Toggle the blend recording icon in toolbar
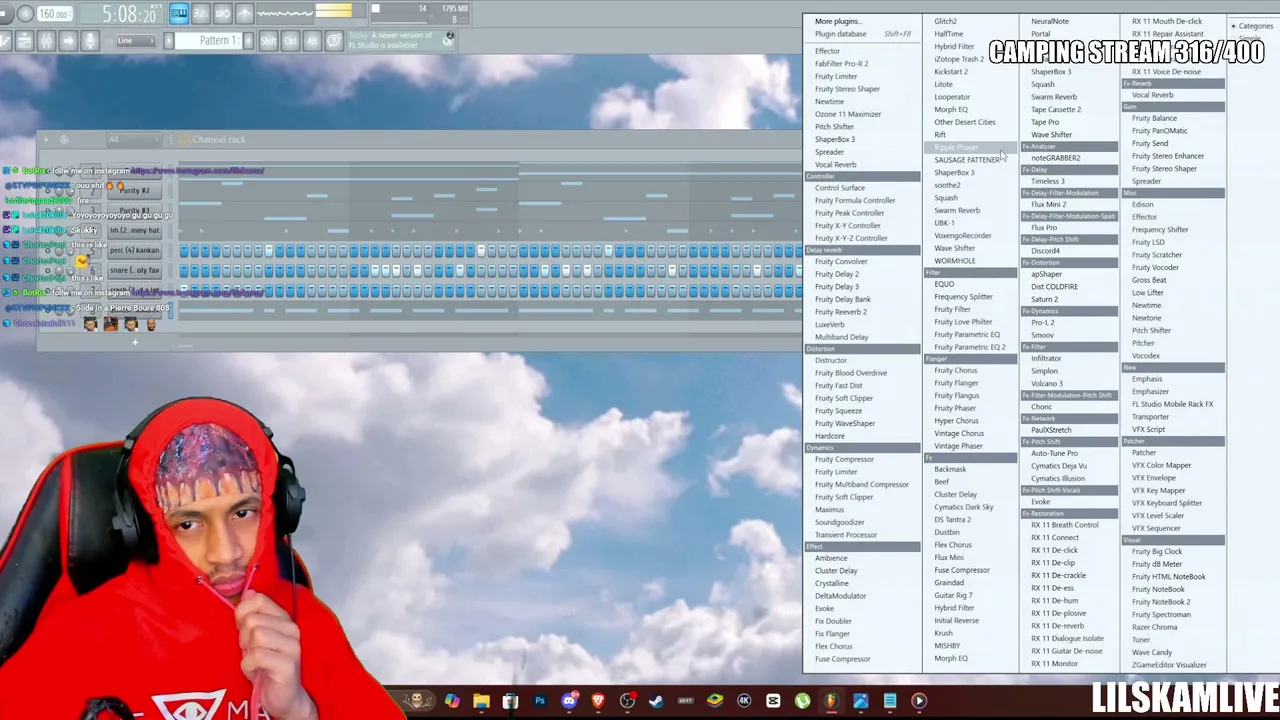This screenshot has width=1280, height=720. [222, 13]
